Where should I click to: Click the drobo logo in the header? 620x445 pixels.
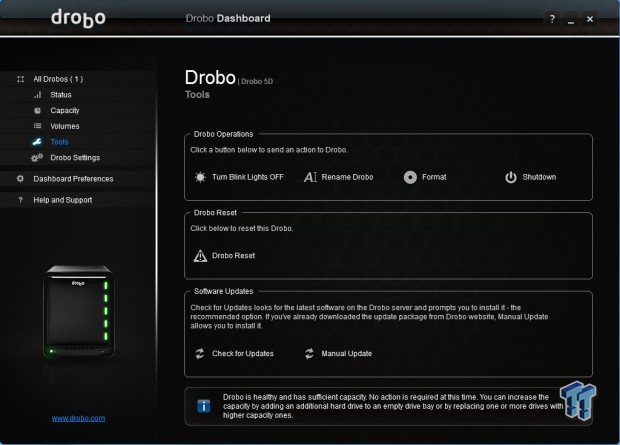pyautogui.click(x=78, y=18)
